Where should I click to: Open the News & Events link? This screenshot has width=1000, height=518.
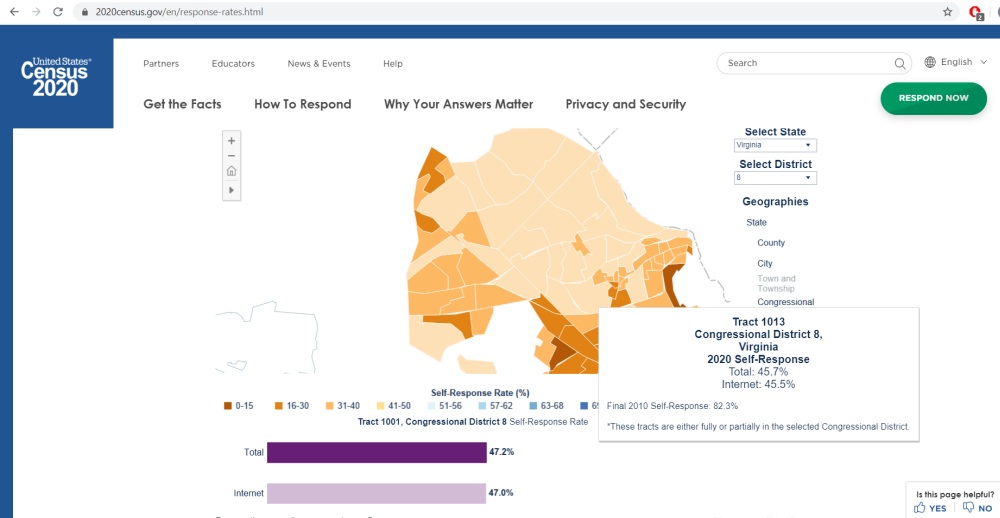(x=319, y=64)
